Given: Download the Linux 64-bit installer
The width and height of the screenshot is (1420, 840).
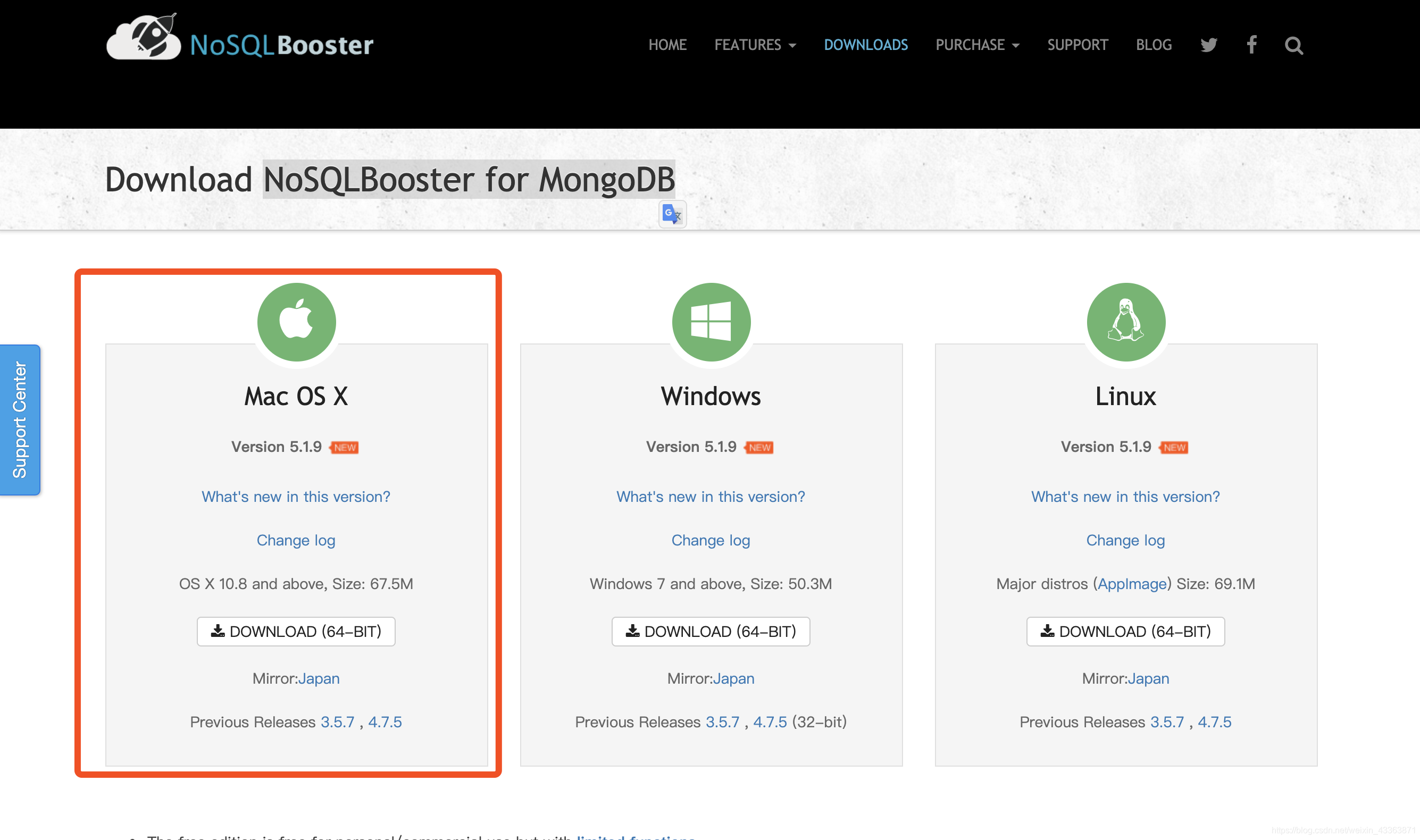Looking at the screenshot, I should click(x=1125, y=631).
